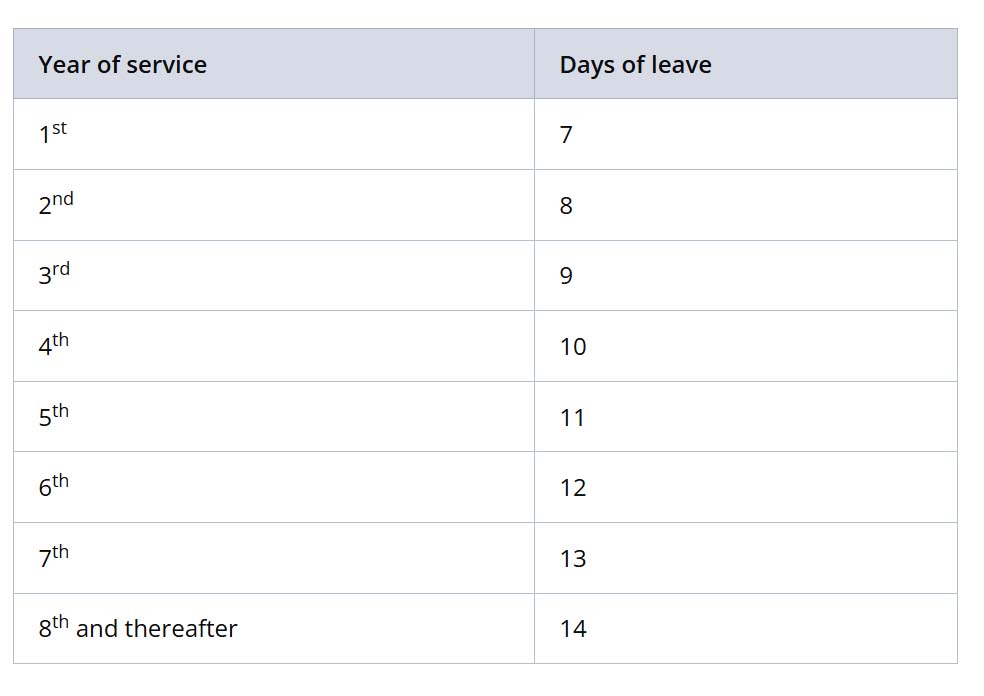Click the leave value 8

point(566,205)
